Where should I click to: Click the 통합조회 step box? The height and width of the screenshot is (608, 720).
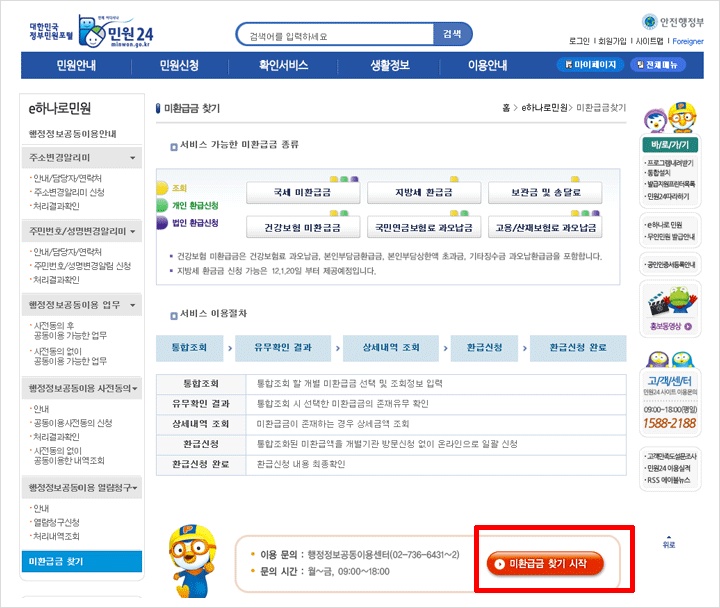click(x=189, y=348)
